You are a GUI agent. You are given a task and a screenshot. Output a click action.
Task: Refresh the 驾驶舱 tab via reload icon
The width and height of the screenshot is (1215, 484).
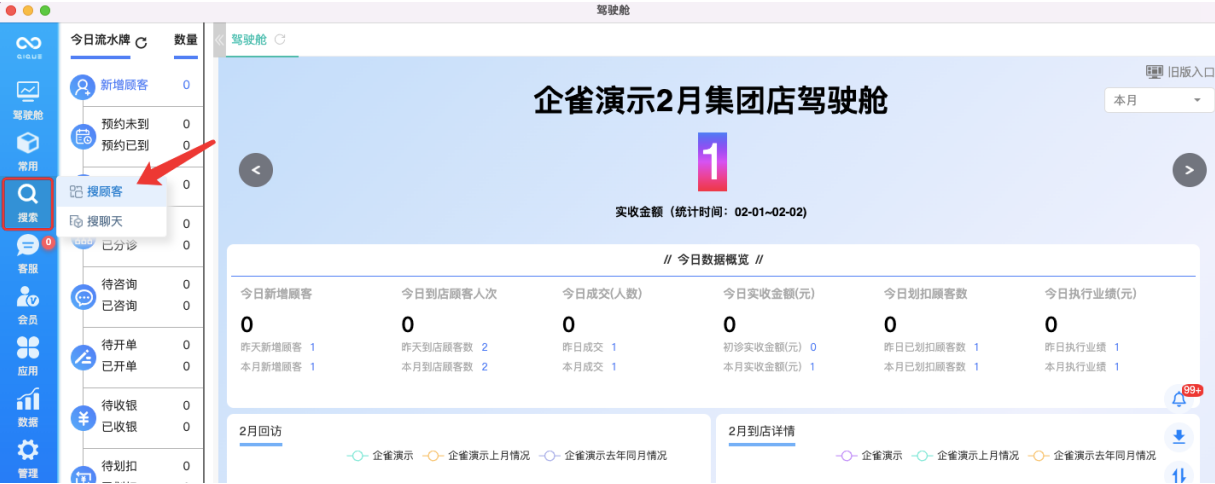[x=280, y=40]
